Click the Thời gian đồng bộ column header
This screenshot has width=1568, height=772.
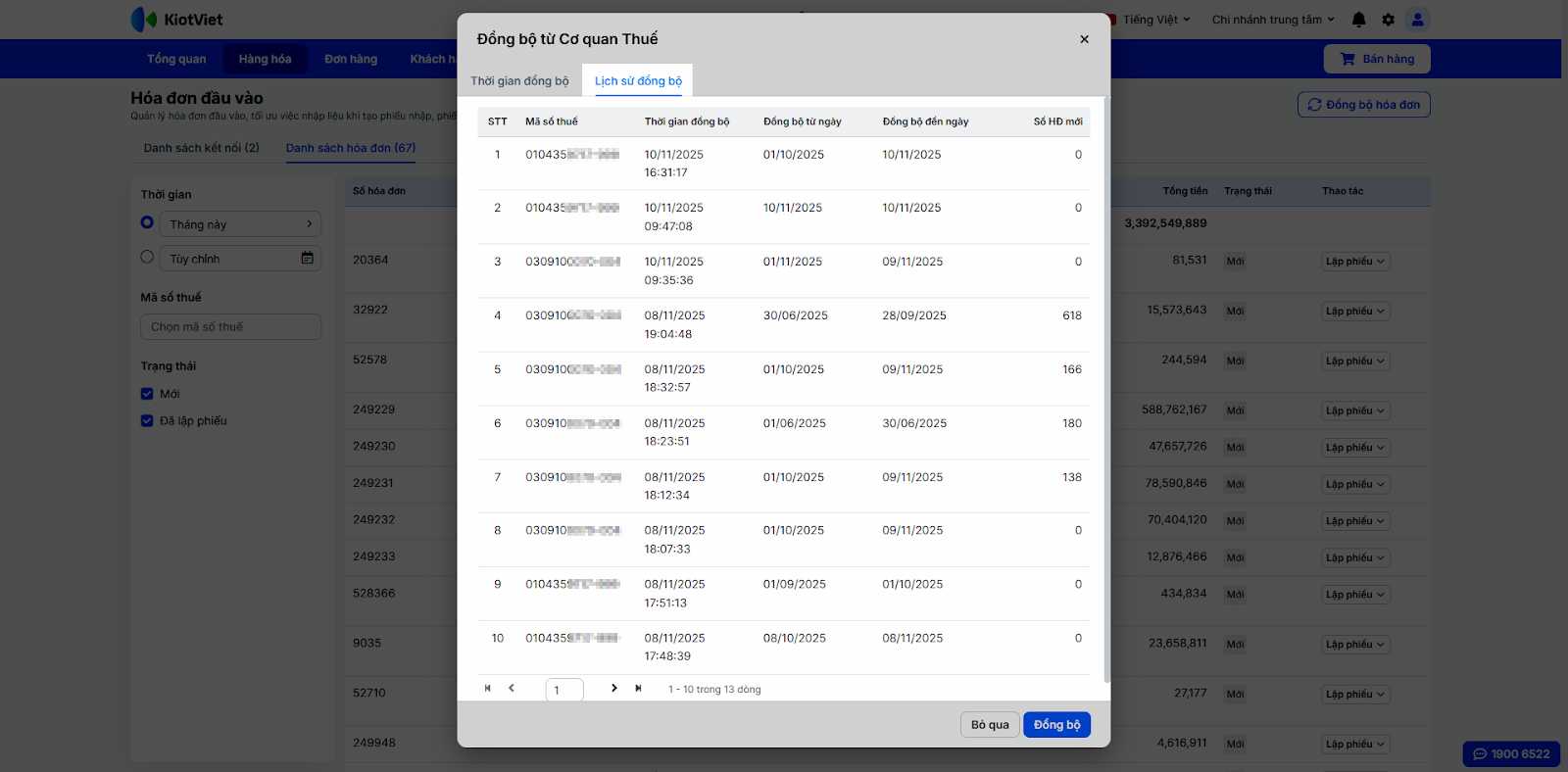click(x=687, y=121)
